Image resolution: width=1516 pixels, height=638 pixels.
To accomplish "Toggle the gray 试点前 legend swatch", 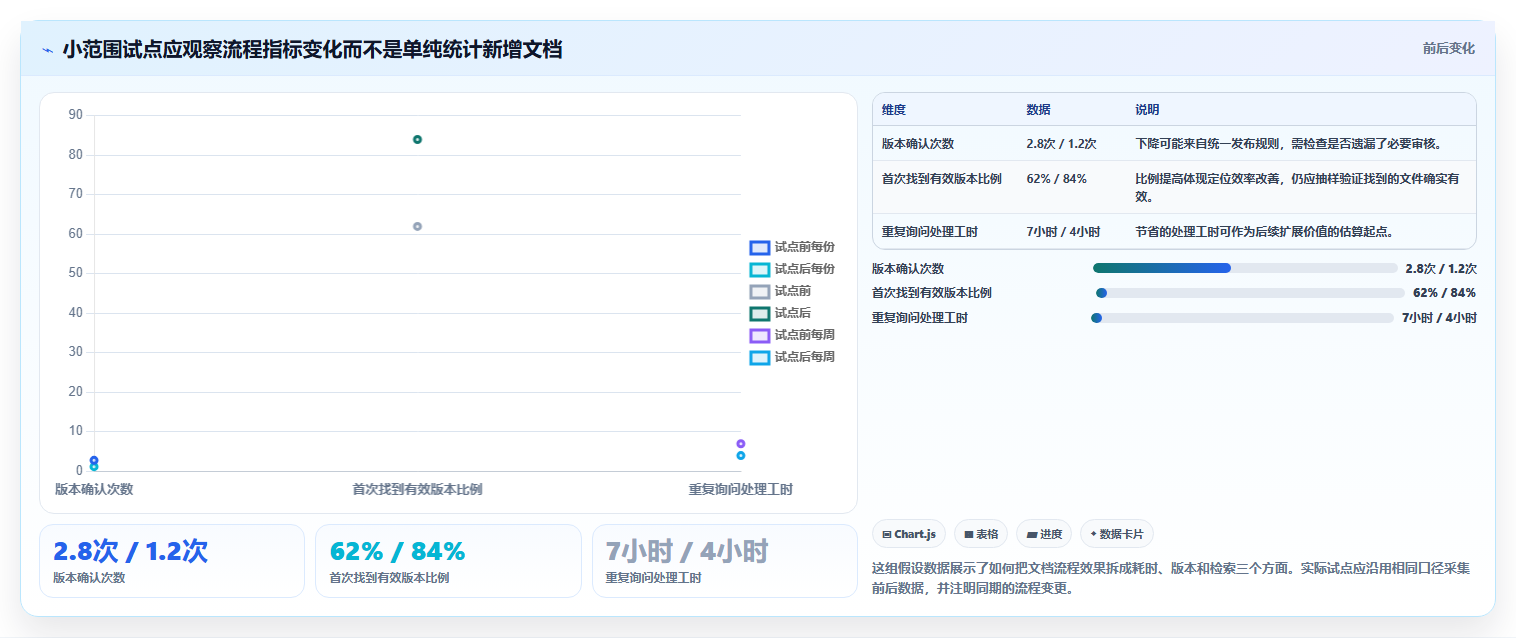I will [760, 291].
